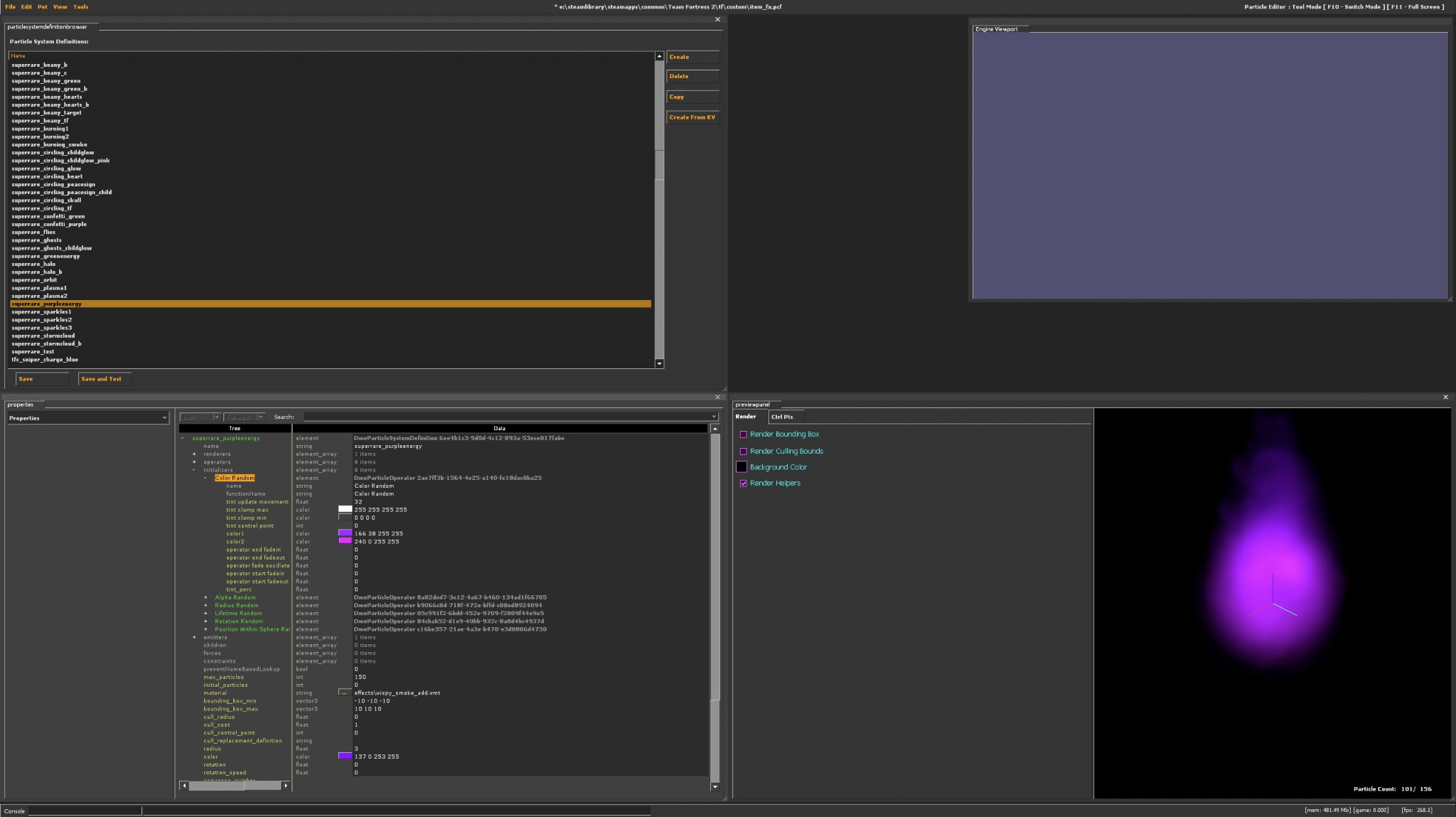Open the color2 magenta swatch
The height and width of the screenshot is (817, 1456).
click(x=345, y=541)
